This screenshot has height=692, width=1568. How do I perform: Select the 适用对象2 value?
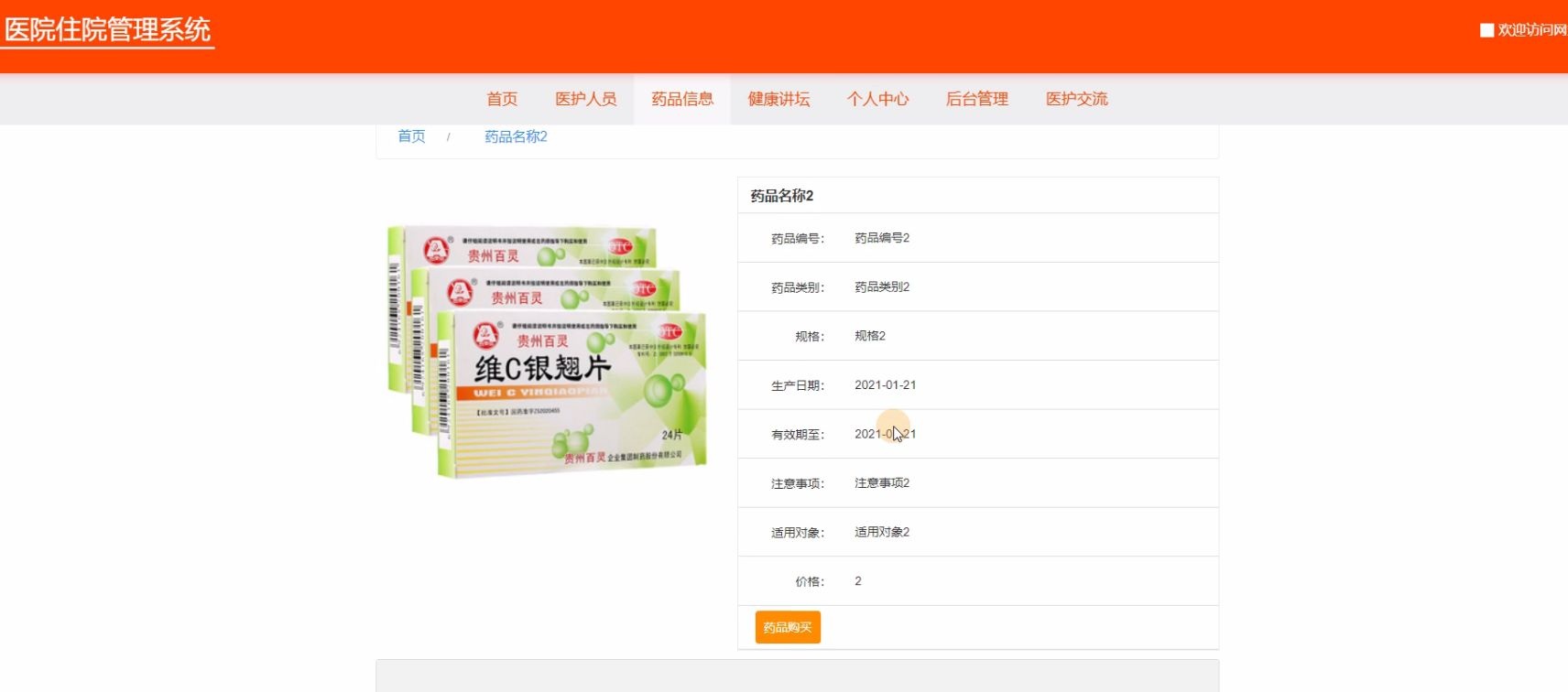click(882, 532)
